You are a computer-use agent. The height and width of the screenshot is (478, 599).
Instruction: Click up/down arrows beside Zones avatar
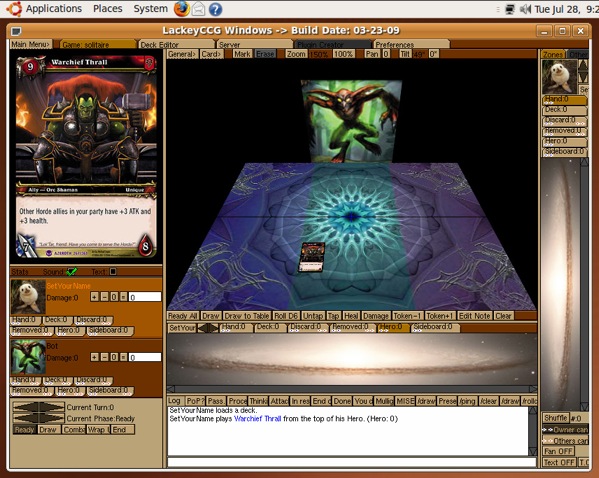tap(583, 71)
